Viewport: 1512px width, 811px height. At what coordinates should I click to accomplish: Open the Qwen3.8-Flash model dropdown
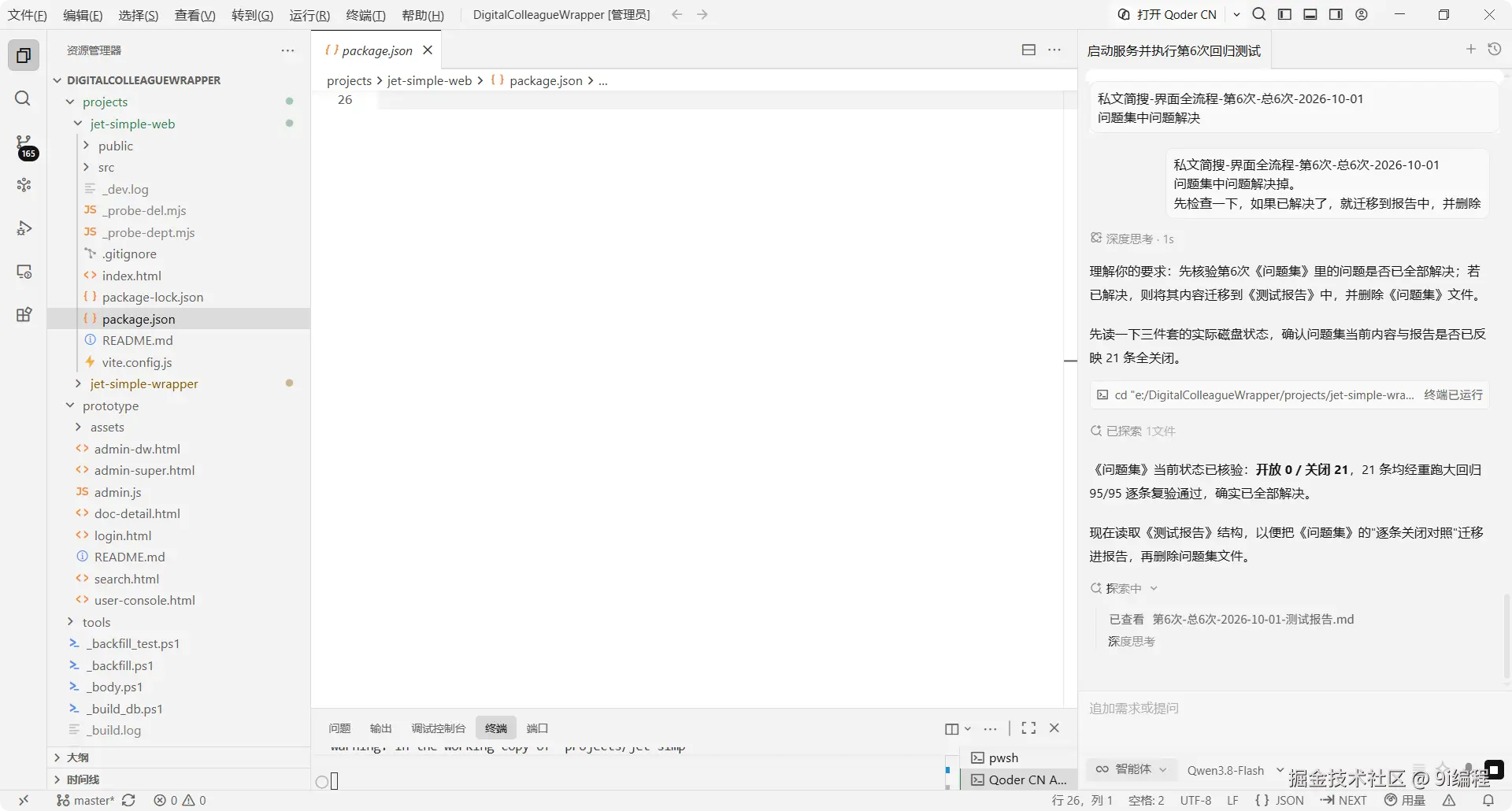click(x=1235, y=770)
